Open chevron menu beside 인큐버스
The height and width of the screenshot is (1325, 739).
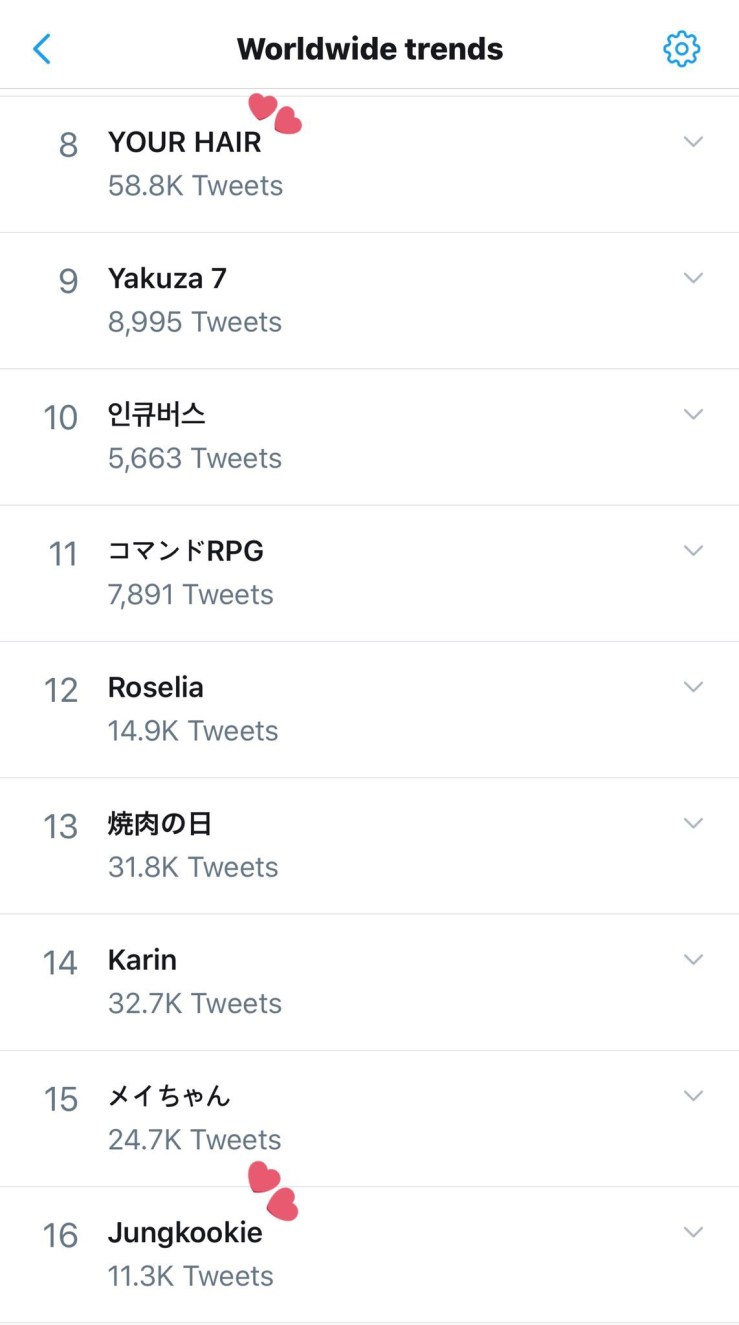(x=693, y=414)
